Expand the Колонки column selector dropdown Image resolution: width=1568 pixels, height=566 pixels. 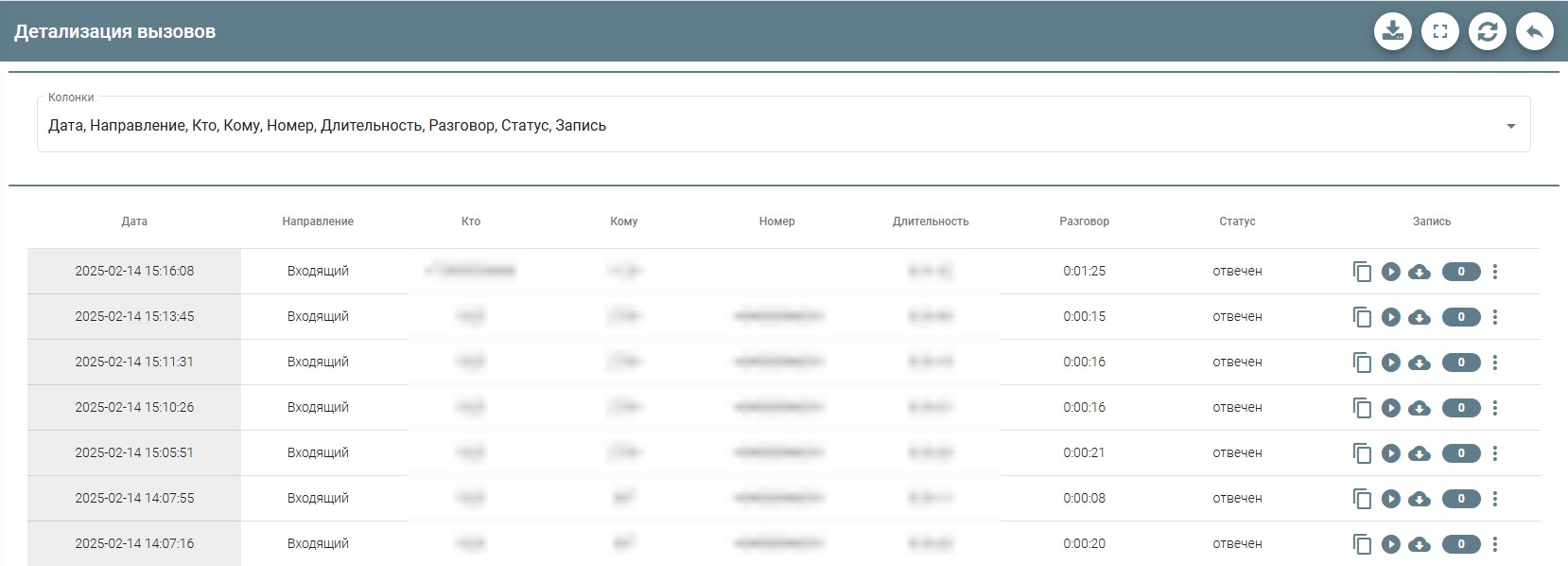[x=1510, y=126]
